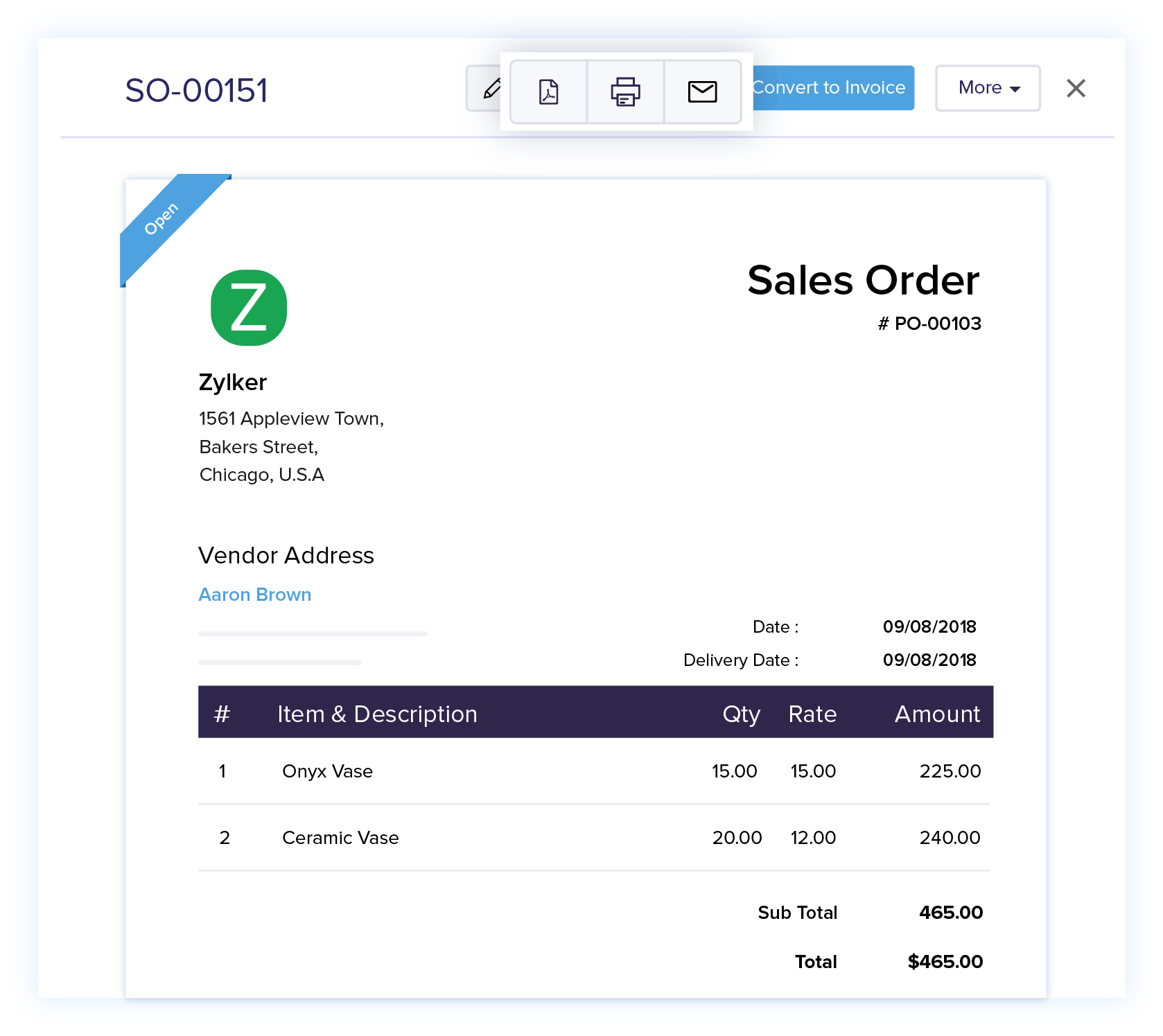
Task: Close the sales order view
Action: [1076, 89]
